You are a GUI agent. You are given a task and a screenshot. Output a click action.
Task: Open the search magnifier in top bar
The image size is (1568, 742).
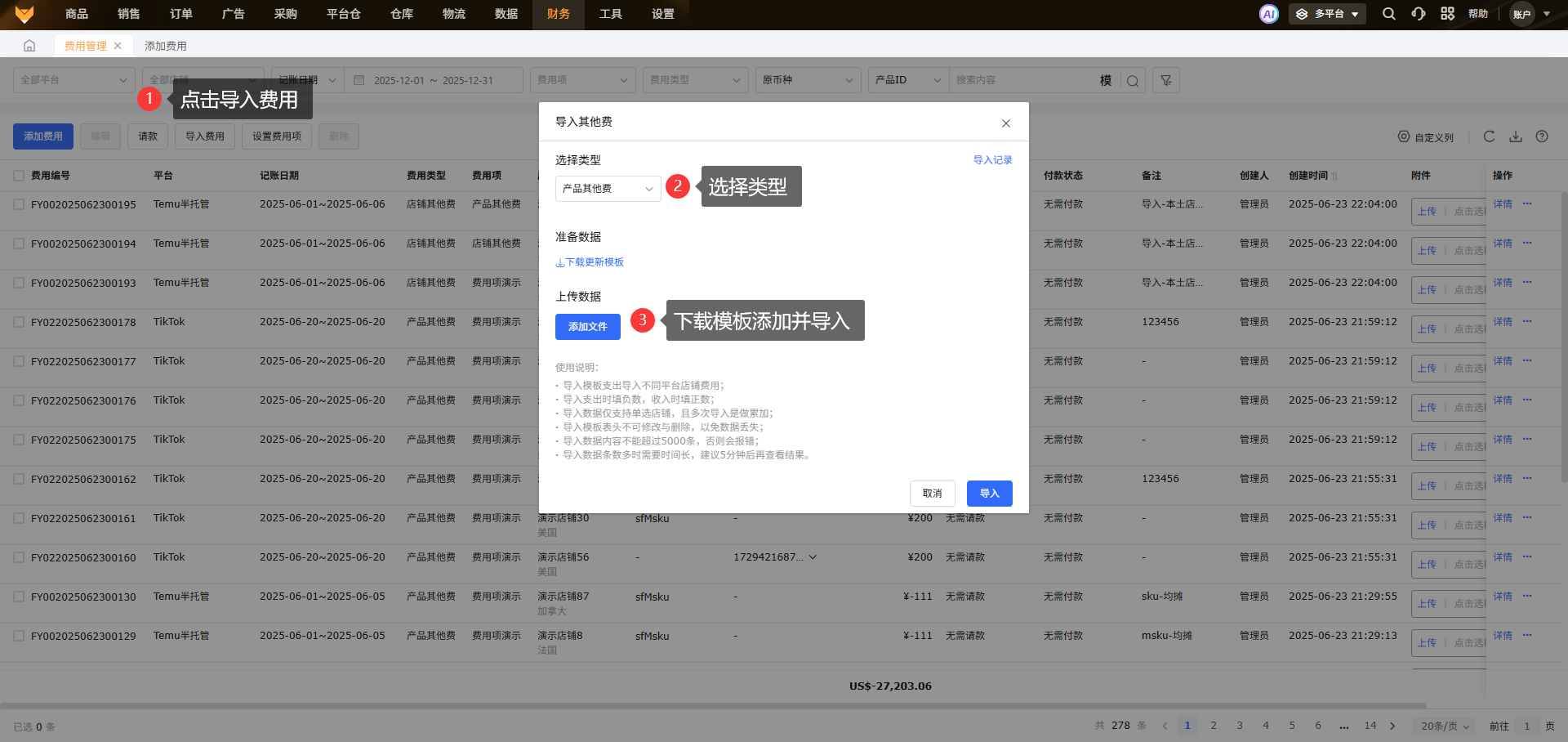click(1388, 14)
